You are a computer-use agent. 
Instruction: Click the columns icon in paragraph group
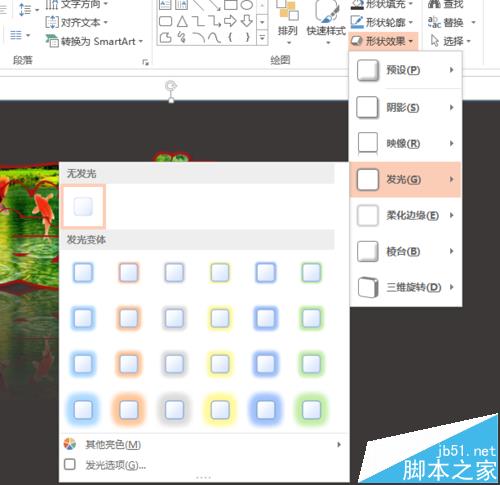click(x=16, y=35)
